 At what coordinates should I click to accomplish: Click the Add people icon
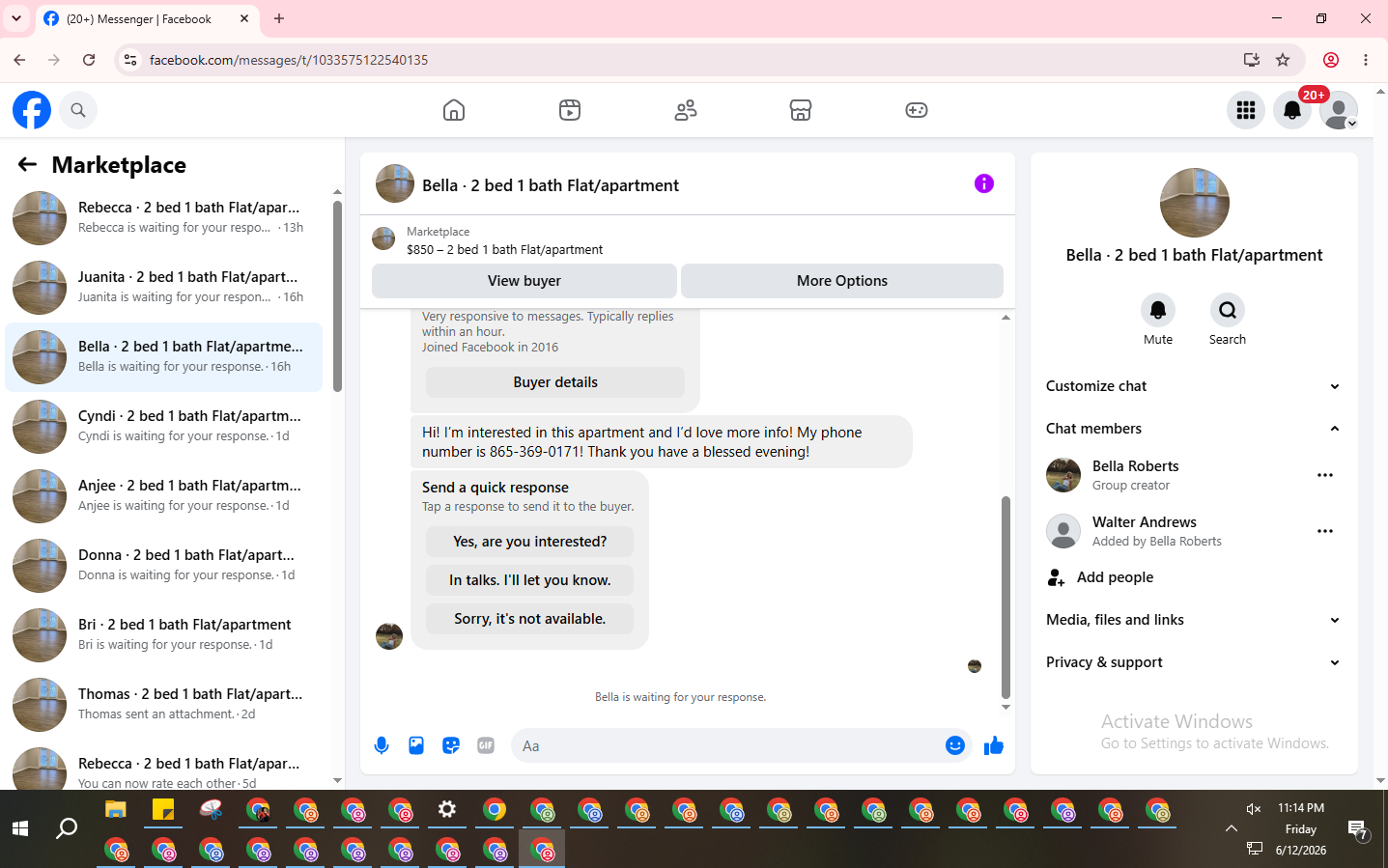pyautogui.click(x=1056, y=577)
